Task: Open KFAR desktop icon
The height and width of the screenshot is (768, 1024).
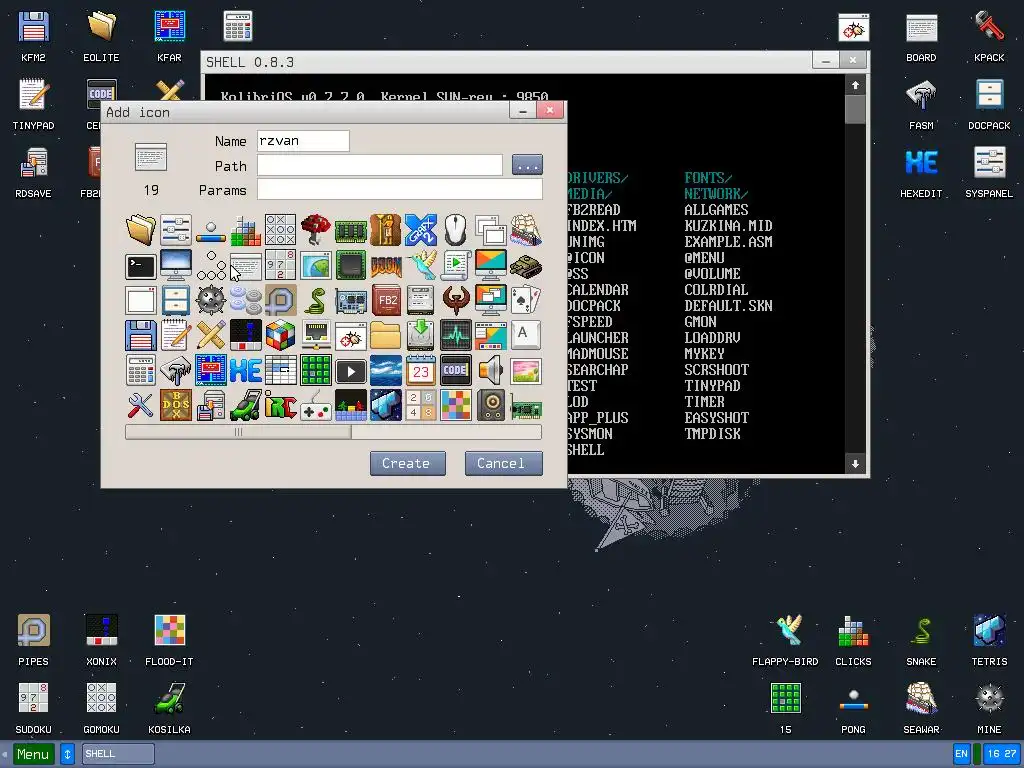Action: (169, 36)
